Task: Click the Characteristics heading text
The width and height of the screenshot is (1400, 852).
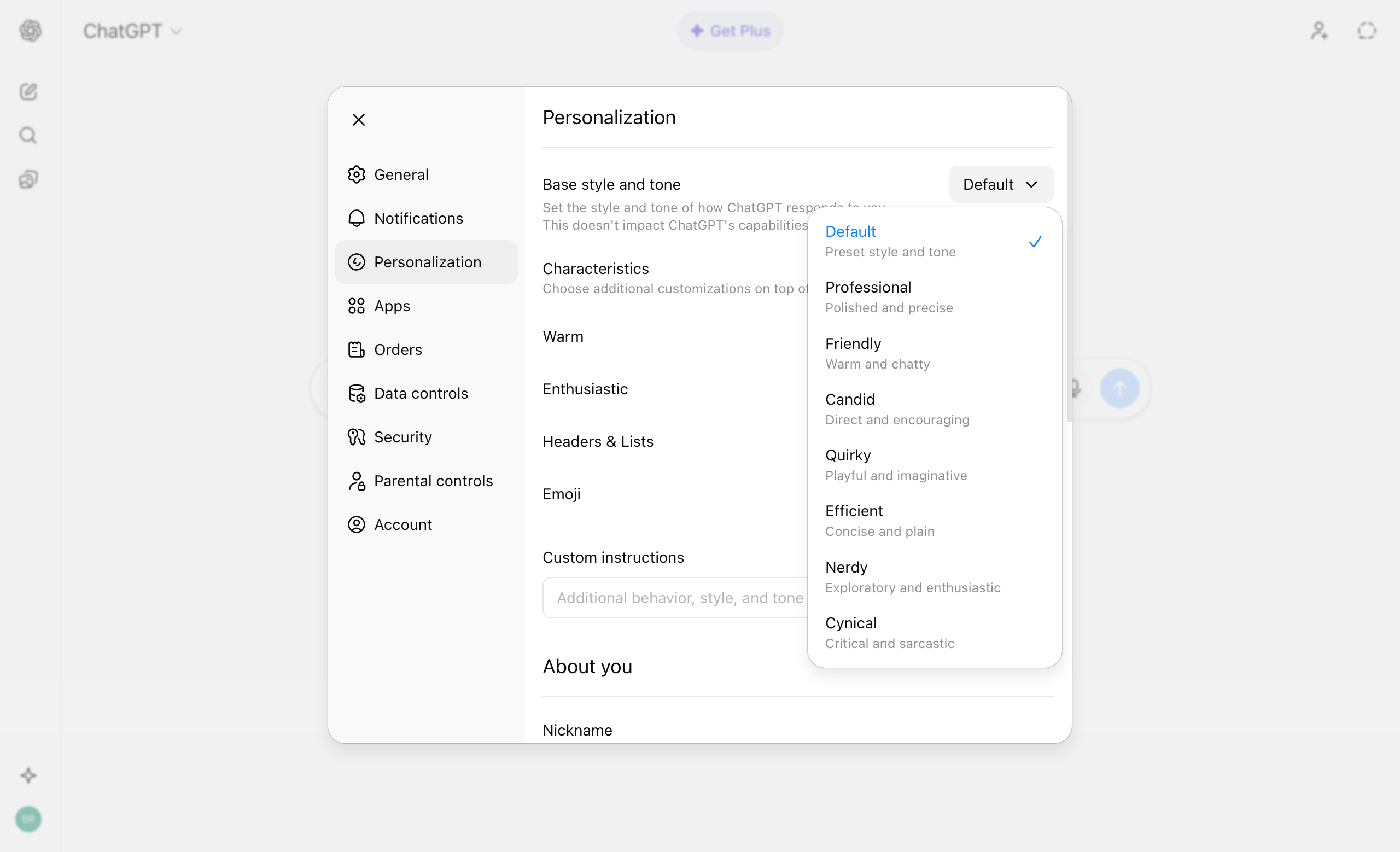Action: [x=596, y=269]
